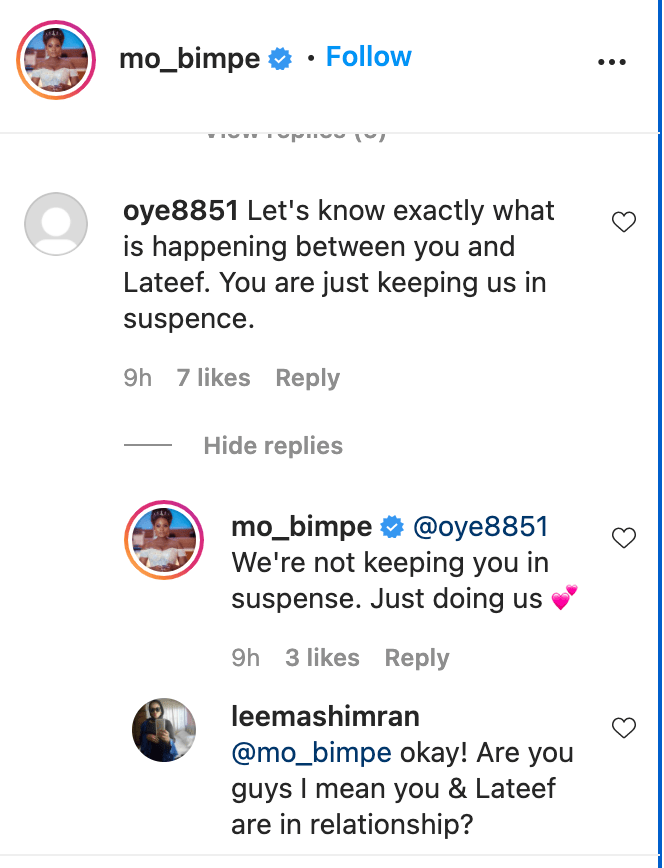Open mo_bimpe's avatar beside her reply
The height and width of the screenshot is (868, 664).
(x=164, y=541)
